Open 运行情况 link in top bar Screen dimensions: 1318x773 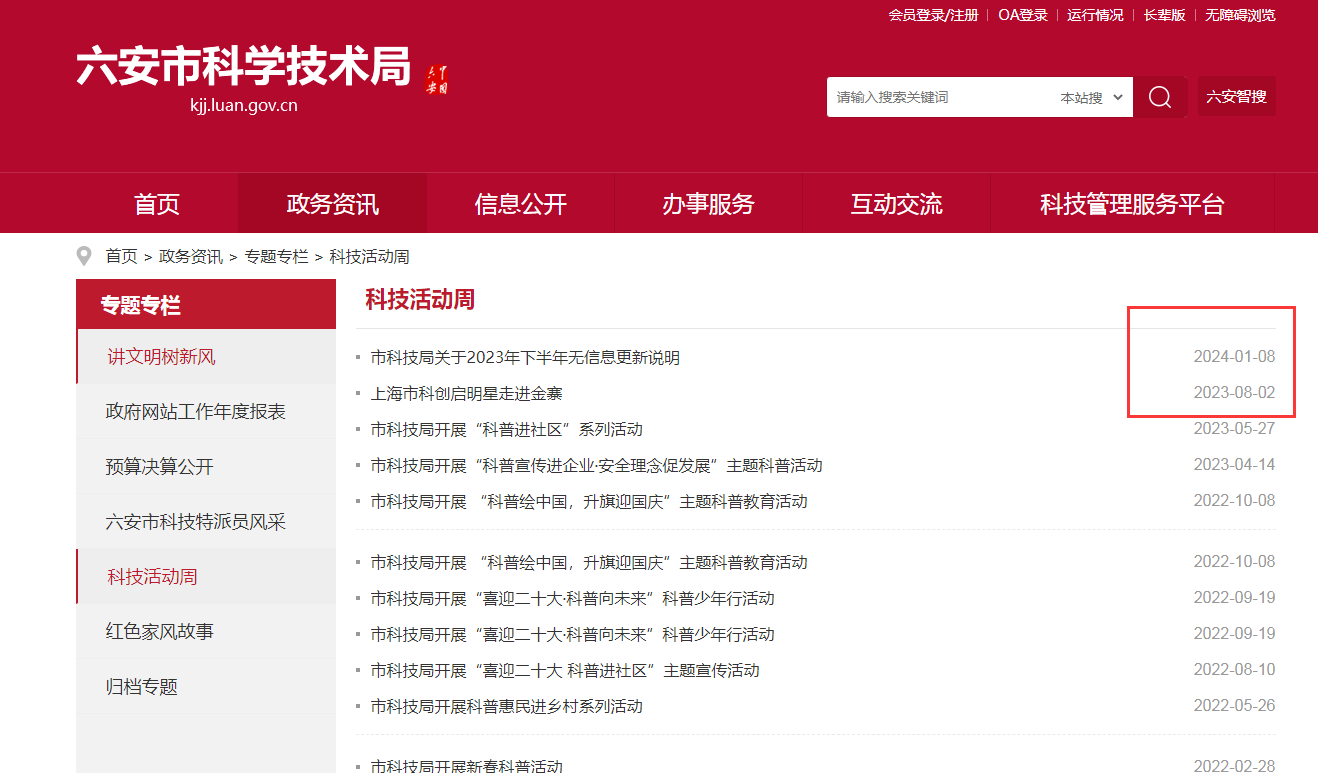[x=1095, y=15]
